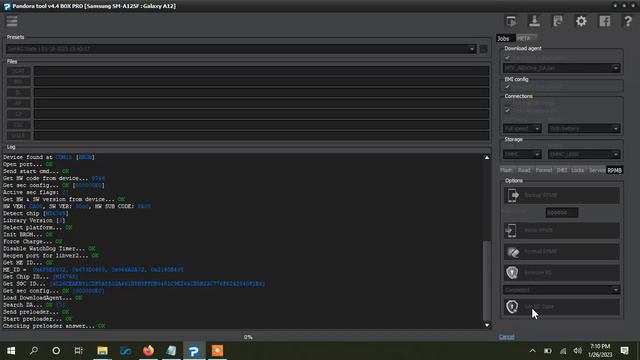
Task: Click the screen-with-arrow toolbar icon
Action: click(511, 21)
